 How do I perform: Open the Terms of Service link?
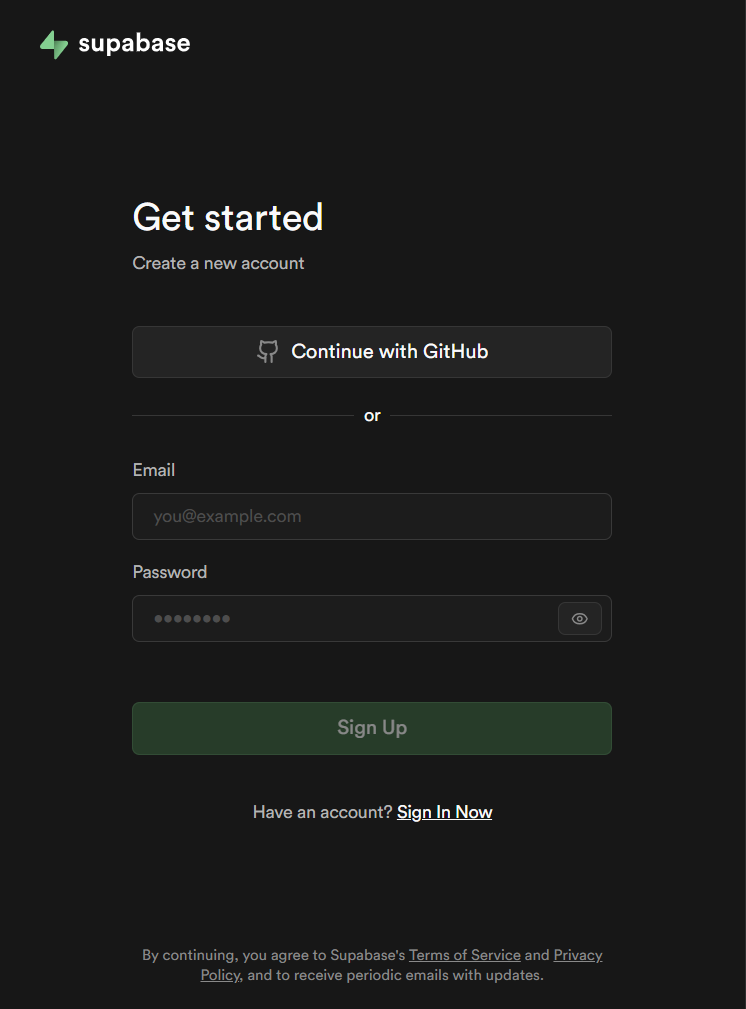464,955
